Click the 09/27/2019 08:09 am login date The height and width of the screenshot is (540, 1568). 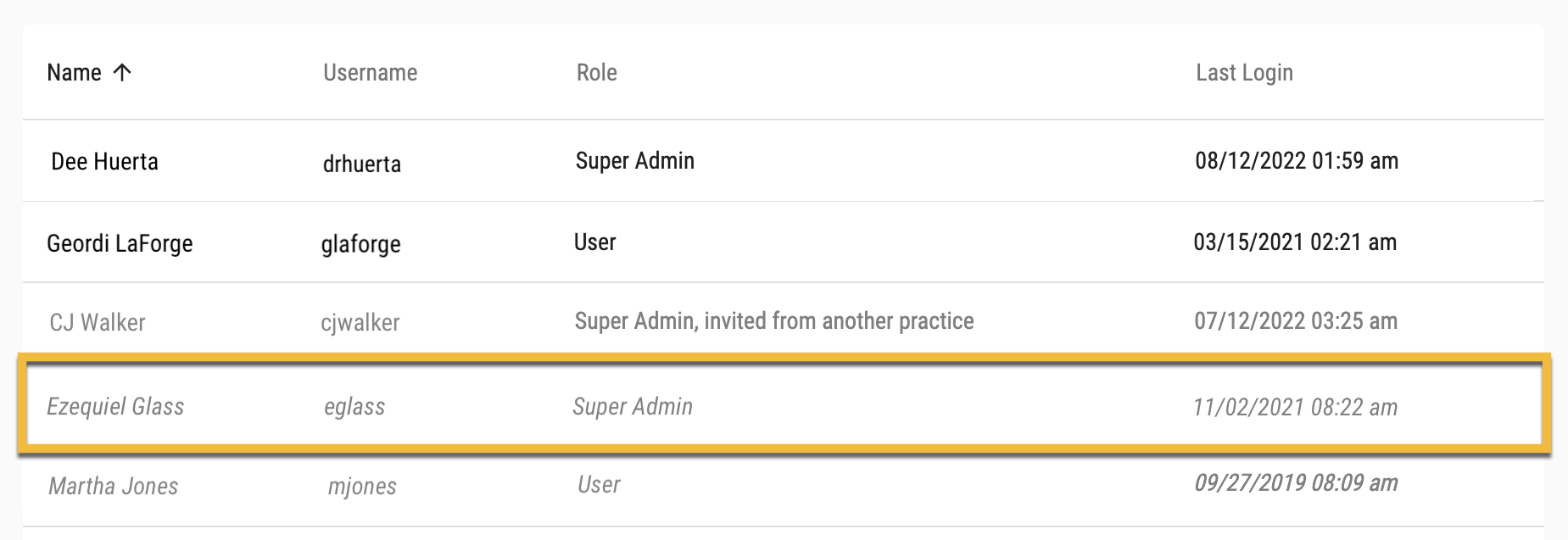pos(1296,483)
